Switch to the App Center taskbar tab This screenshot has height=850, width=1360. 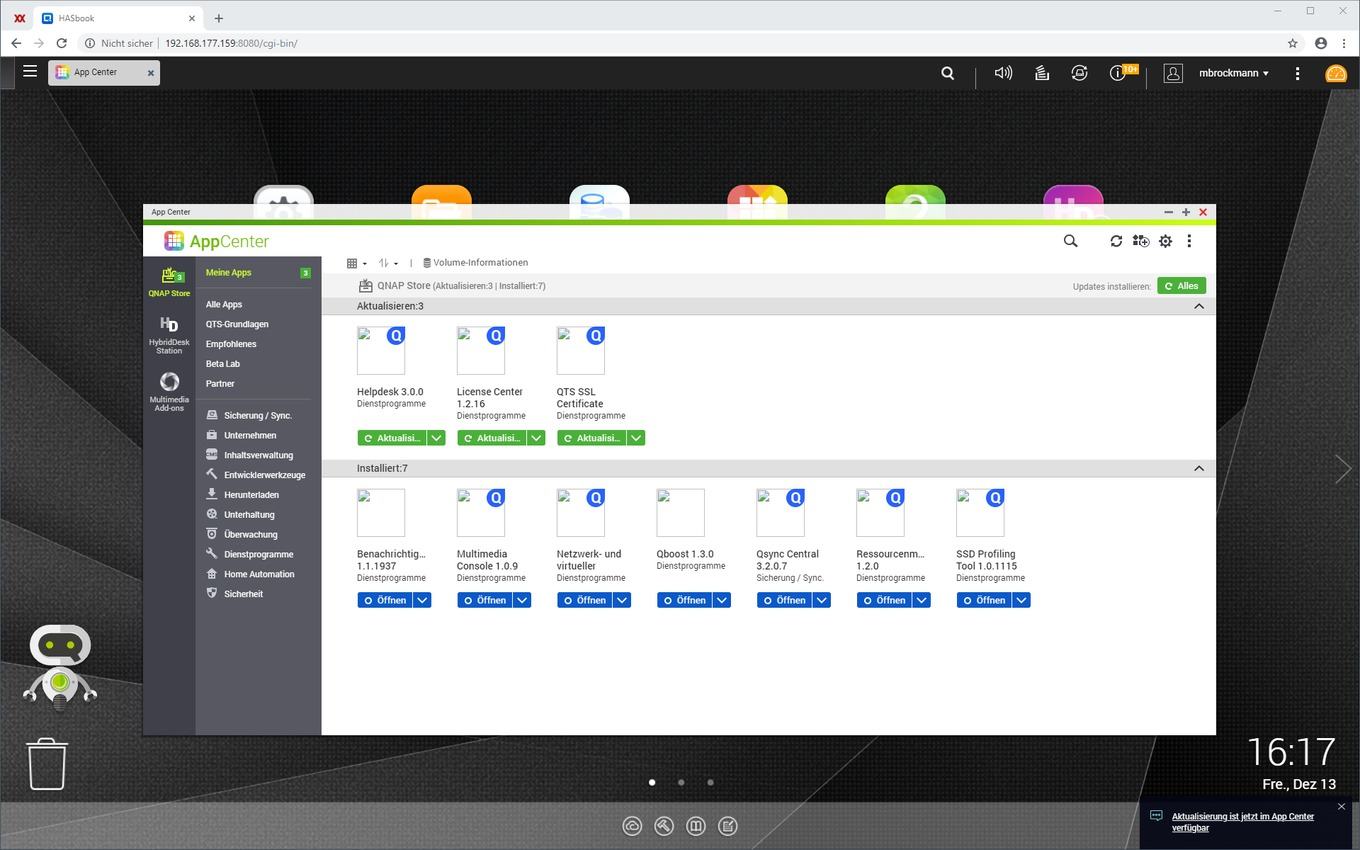95,72
